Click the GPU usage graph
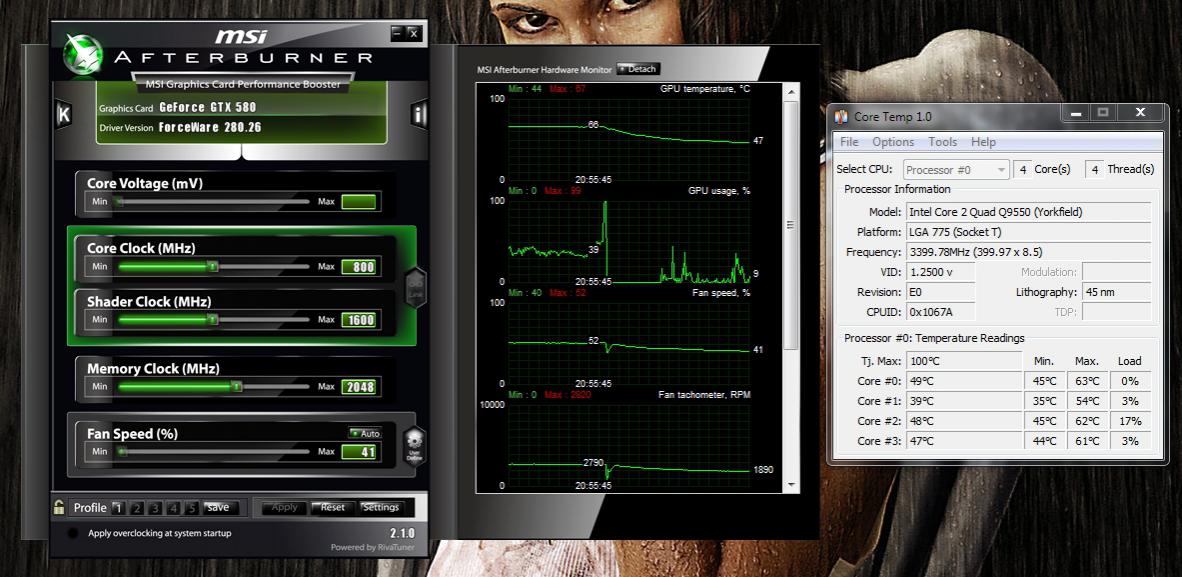Screen dimensions: 1182x577 629,240
